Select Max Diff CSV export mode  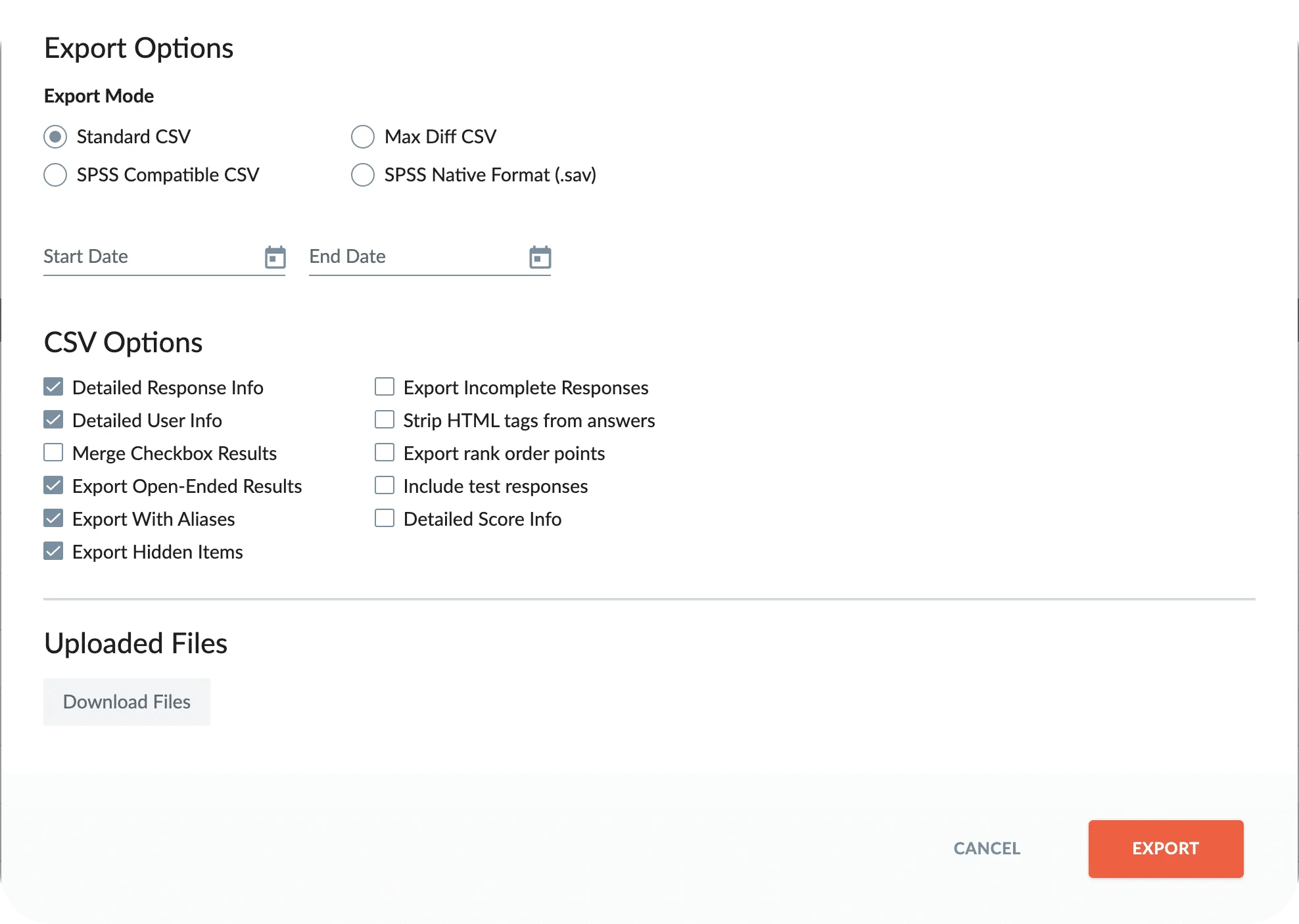pyautogui.click(x=362, y=137)
